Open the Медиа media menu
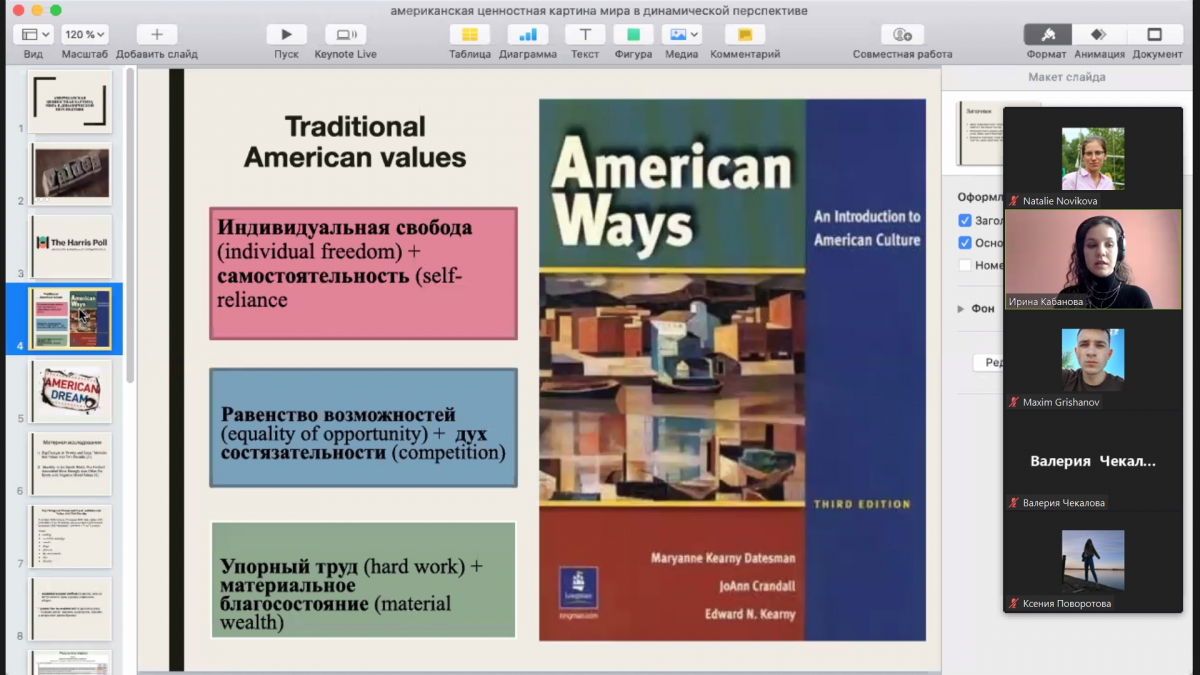Screen dimensions: 1200x675 pos(681,35)
